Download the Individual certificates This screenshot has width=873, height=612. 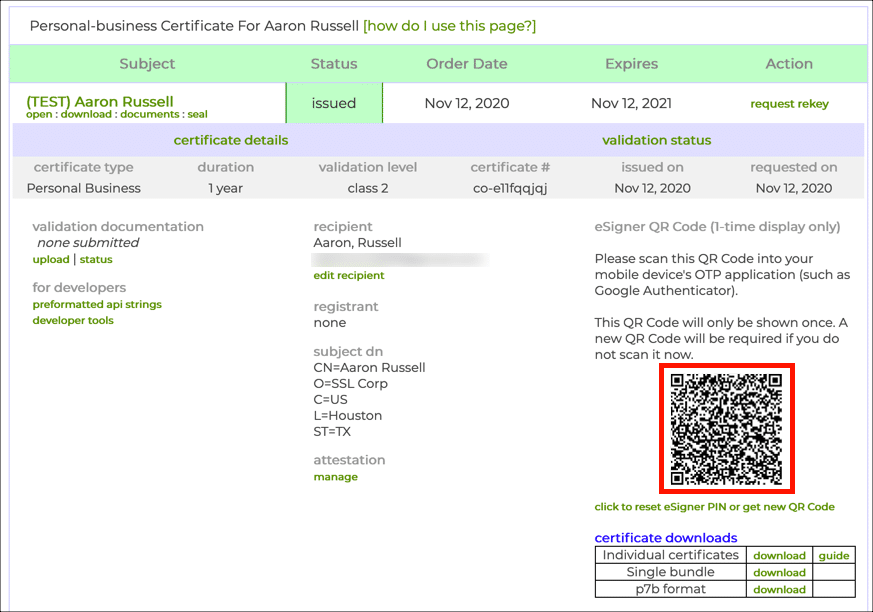[779, 556]
